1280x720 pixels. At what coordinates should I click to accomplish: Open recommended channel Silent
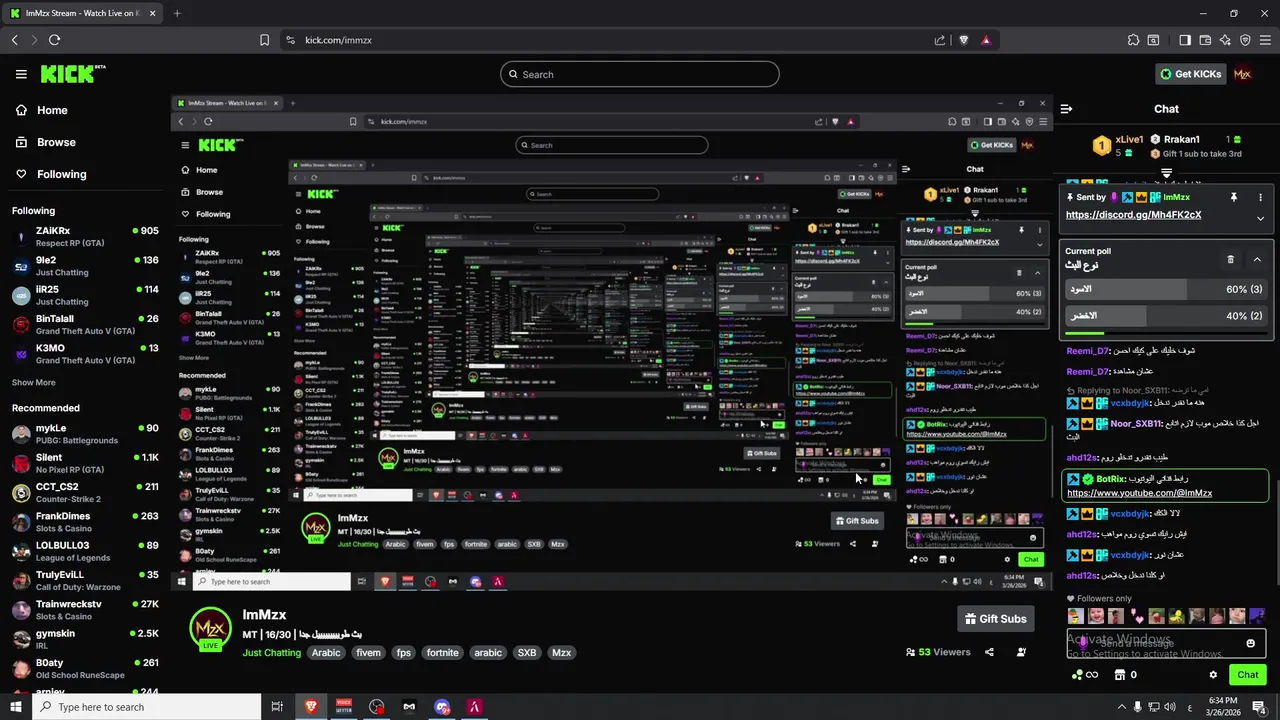pos(85,463)
